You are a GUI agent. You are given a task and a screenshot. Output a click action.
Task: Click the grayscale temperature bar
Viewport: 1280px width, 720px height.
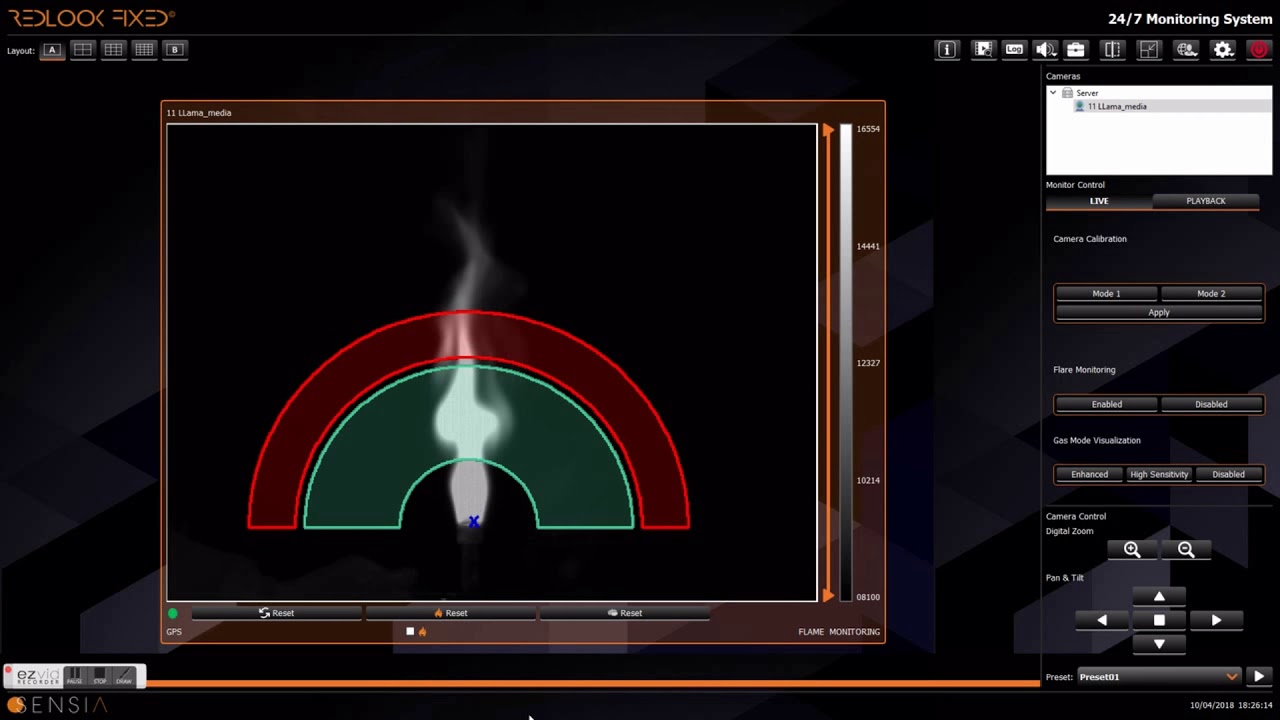pyautogui.click(x=846, y=362)
